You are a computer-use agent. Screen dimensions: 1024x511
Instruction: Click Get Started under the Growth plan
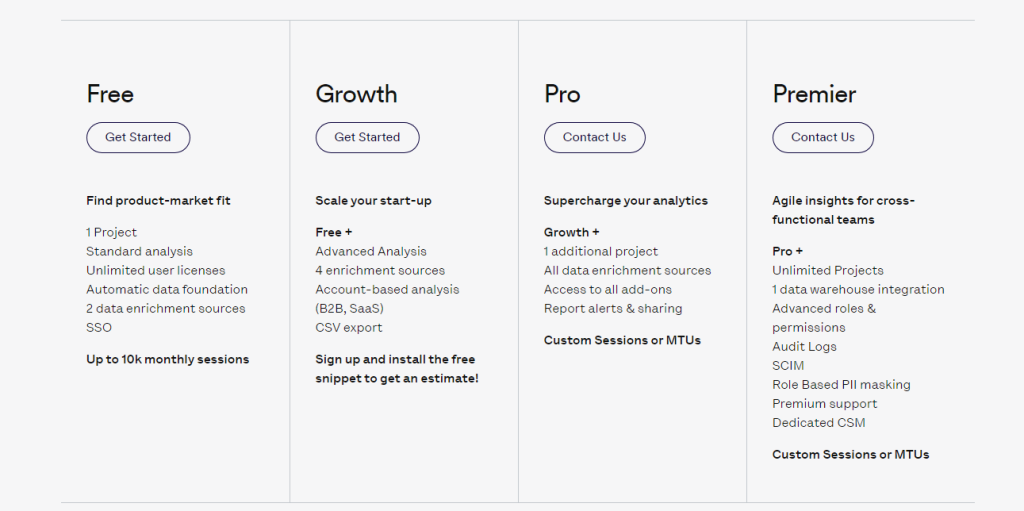coord(367,137)
